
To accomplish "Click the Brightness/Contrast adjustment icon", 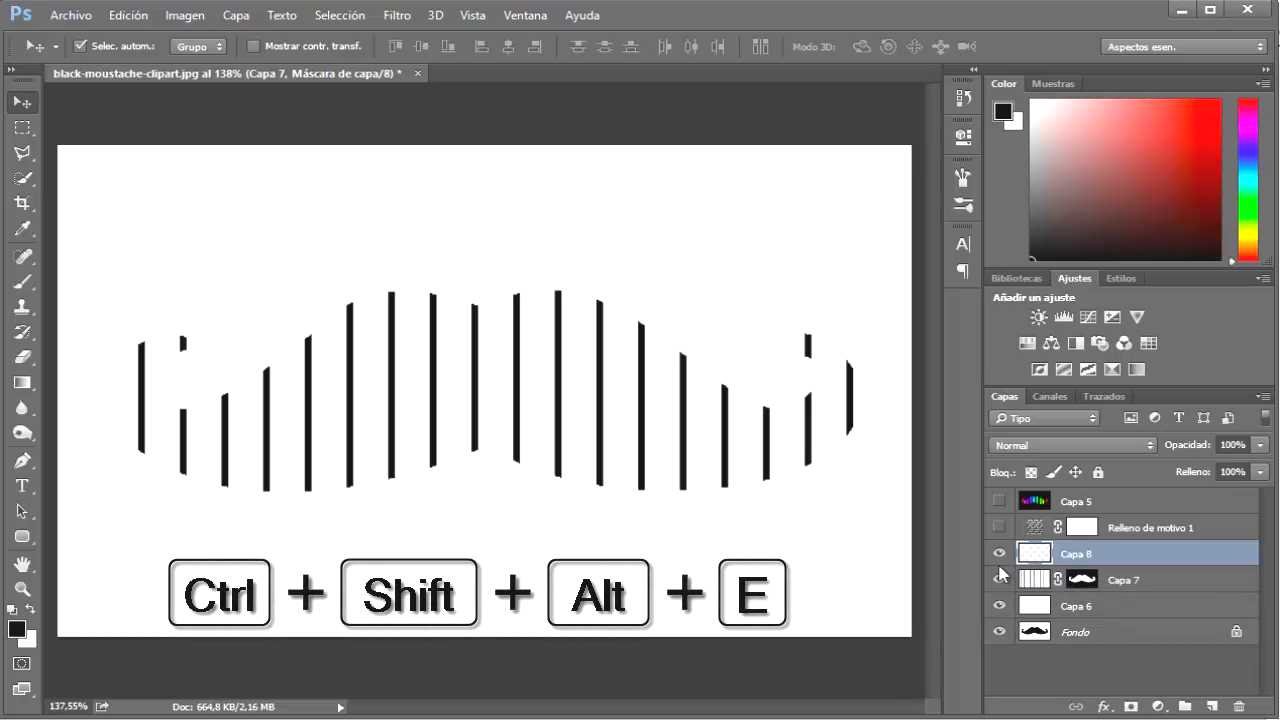I will pos(1039,317).
